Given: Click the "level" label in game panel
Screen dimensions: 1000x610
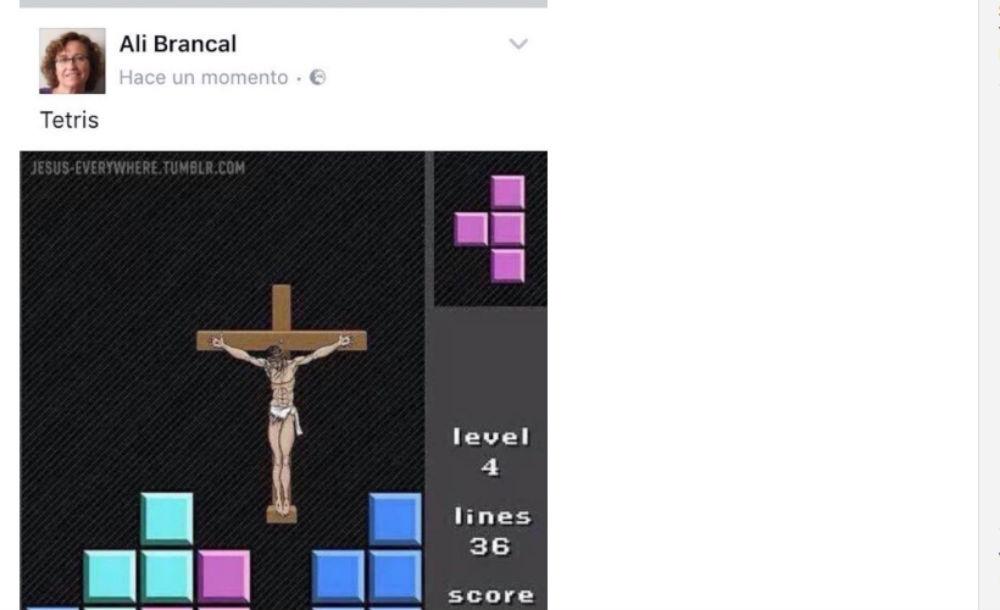Looking at the screenshot, I should point(491,437).
